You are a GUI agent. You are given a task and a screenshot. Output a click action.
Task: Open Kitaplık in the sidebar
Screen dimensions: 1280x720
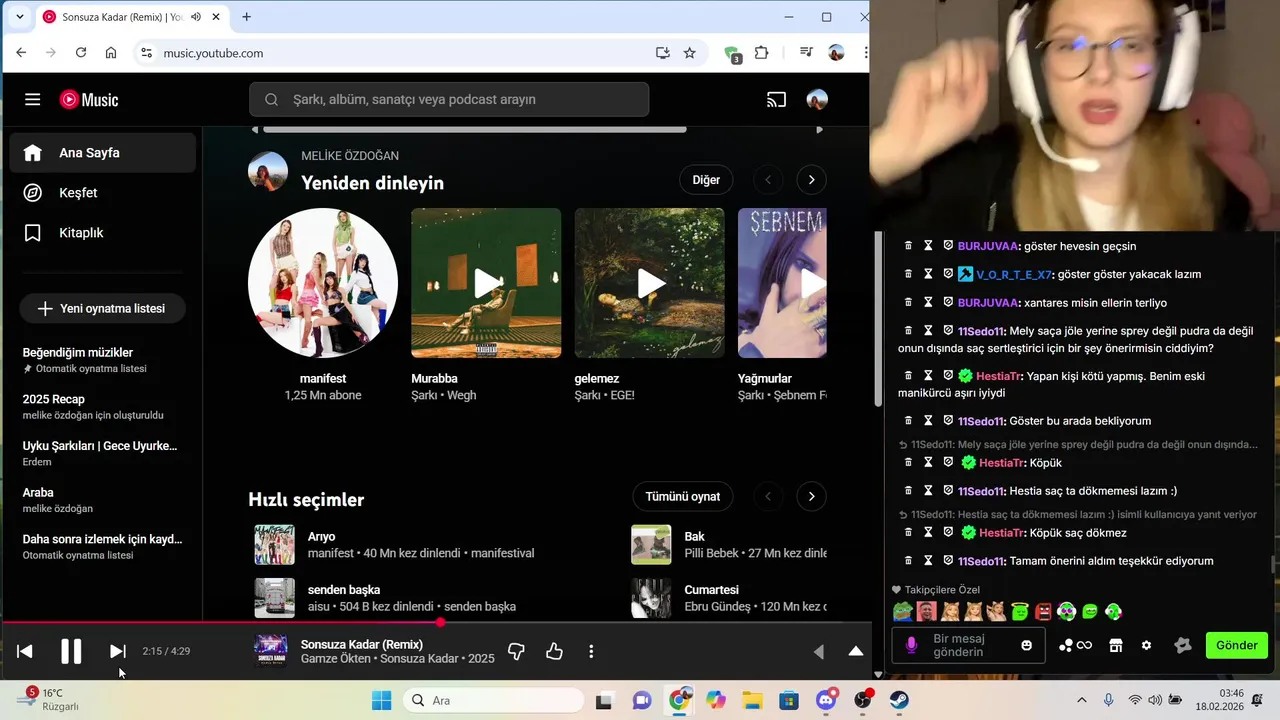click(103, 233)
